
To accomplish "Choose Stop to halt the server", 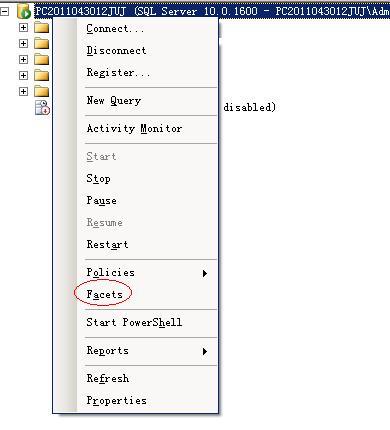I will [x=98, y=179].
